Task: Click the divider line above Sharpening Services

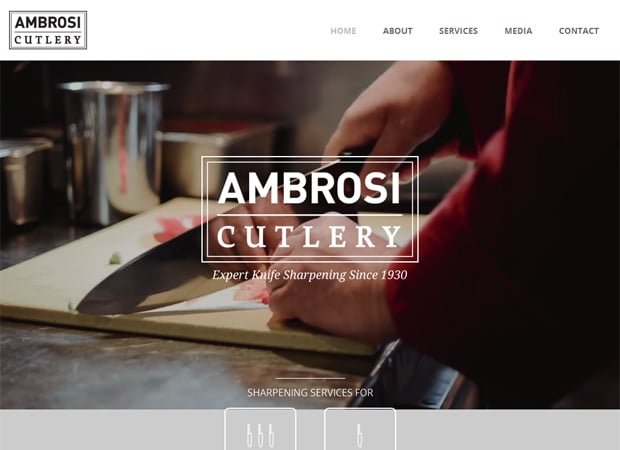Action: 310,378
